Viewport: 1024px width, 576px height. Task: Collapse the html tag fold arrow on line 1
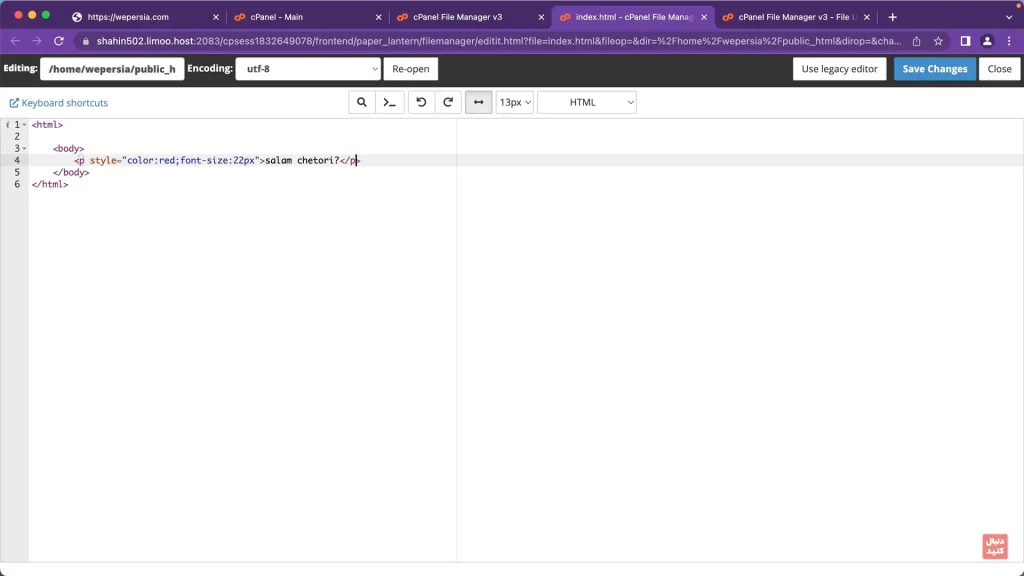pyautogui.click(x=24, y=125)
